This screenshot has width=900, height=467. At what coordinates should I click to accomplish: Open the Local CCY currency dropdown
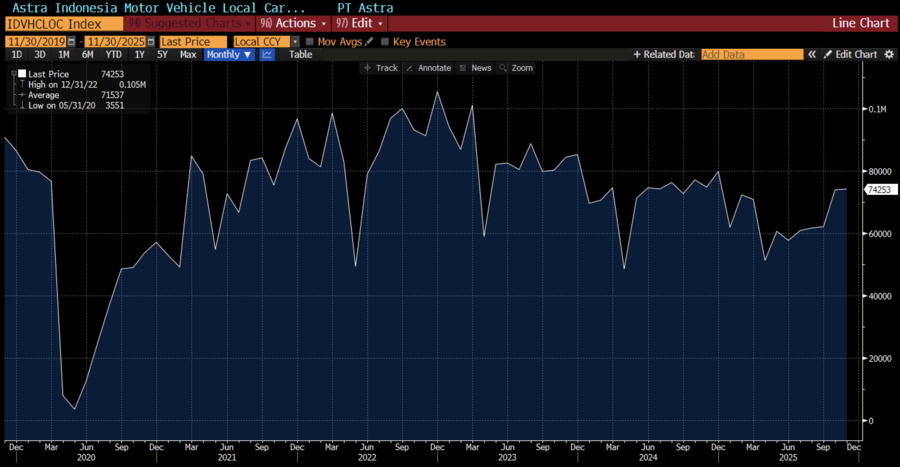262,42
